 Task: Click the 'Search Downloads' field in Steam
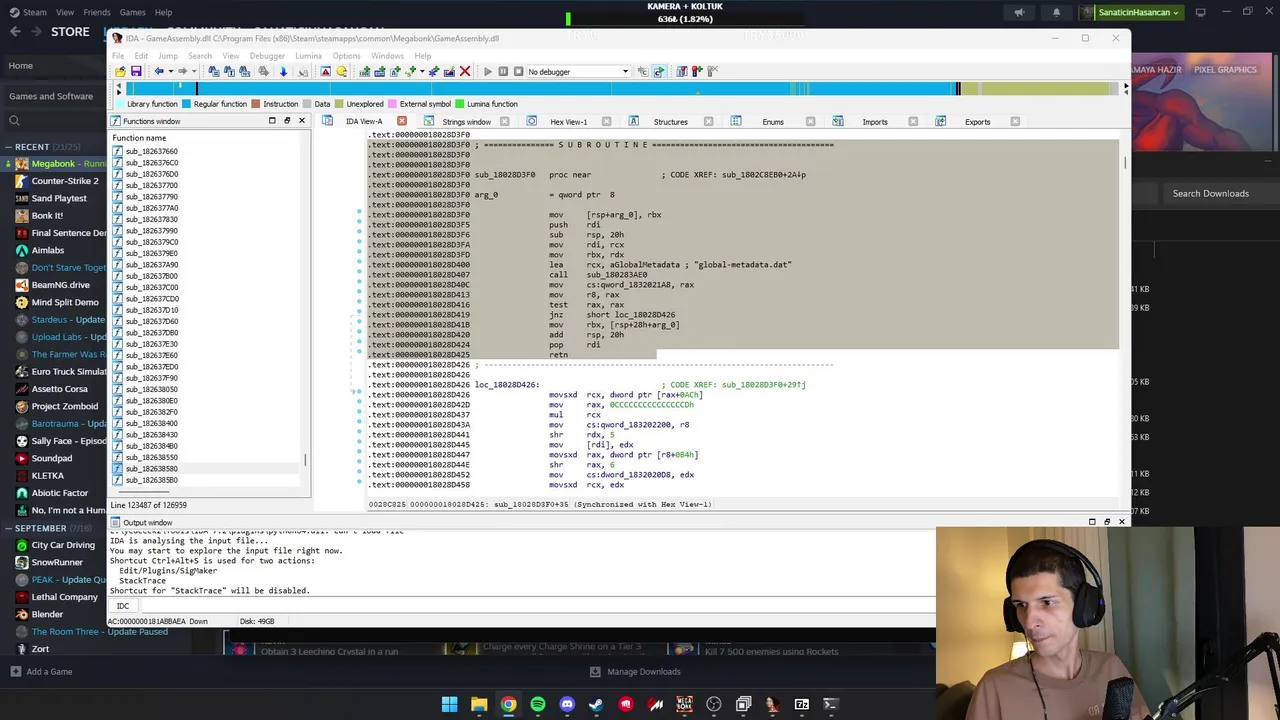coord(1210,194)
